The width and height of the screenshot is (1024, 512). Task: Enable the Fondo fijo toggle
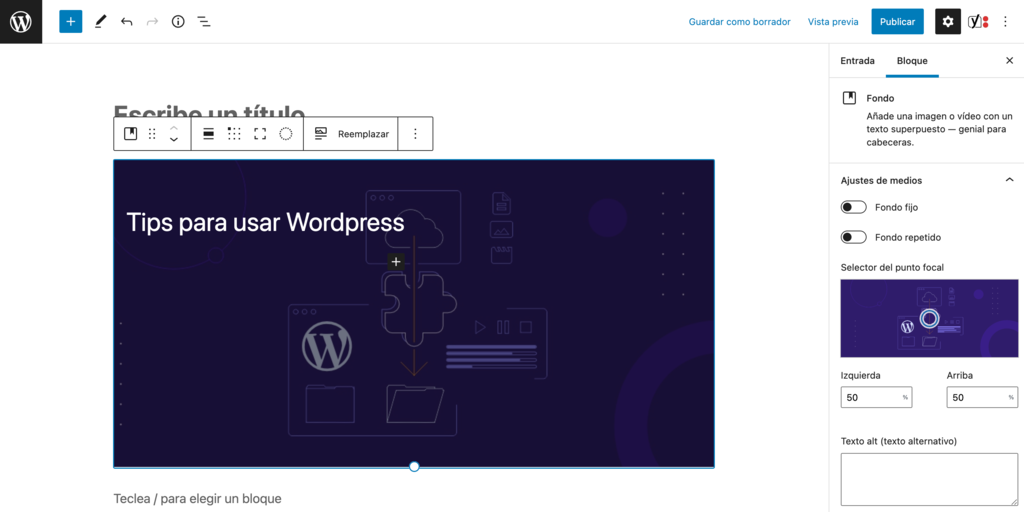[854, 207]
